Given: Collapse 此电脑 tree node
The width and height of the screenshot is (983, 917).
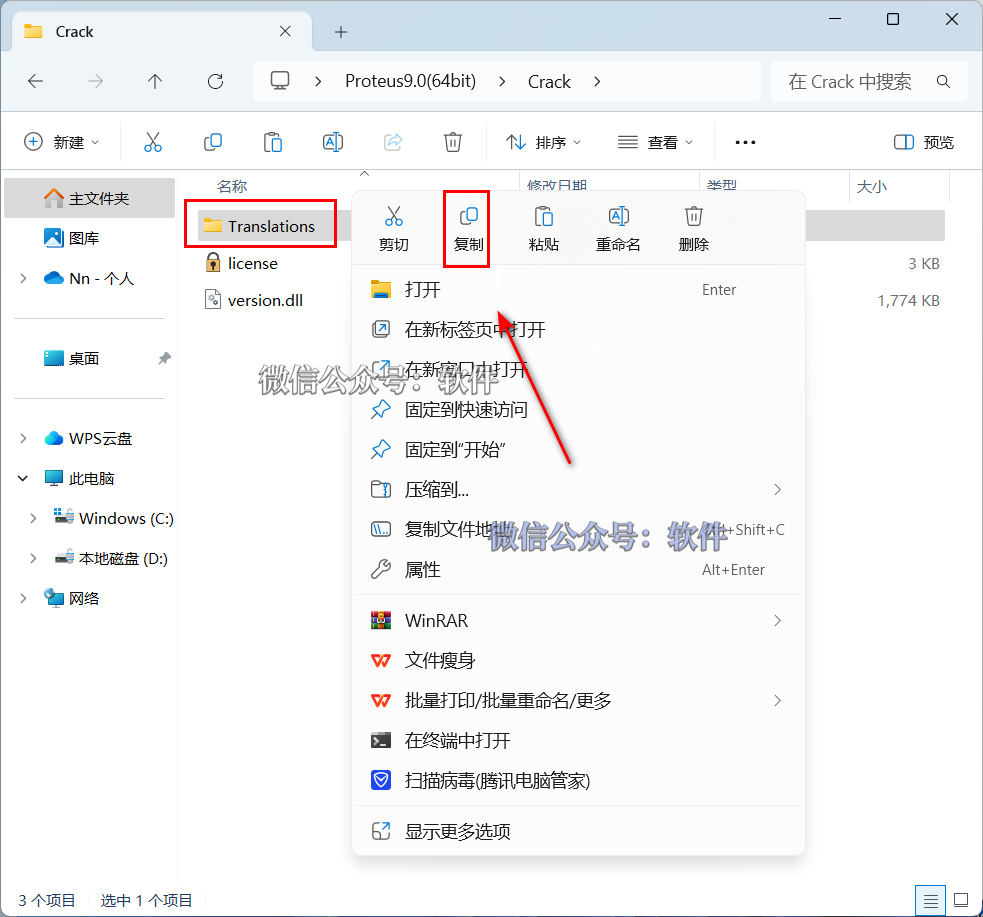Looking at the screenshot, I should [23, 478].
